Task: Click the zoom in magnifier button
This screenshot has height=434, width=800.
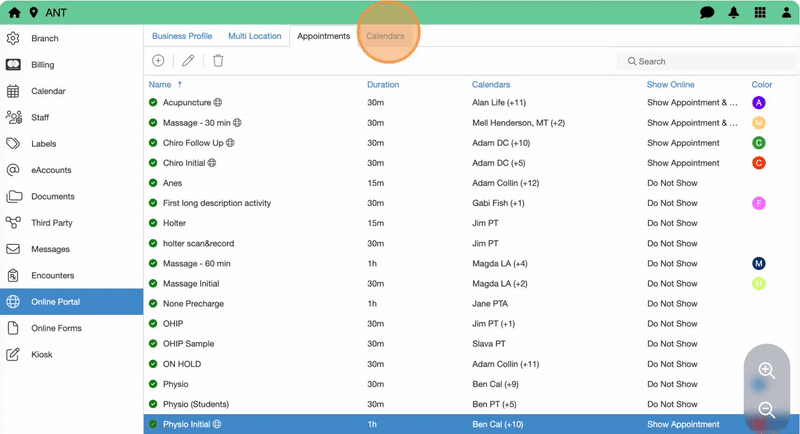Action: pyautogui.click(x=767, y=371)
